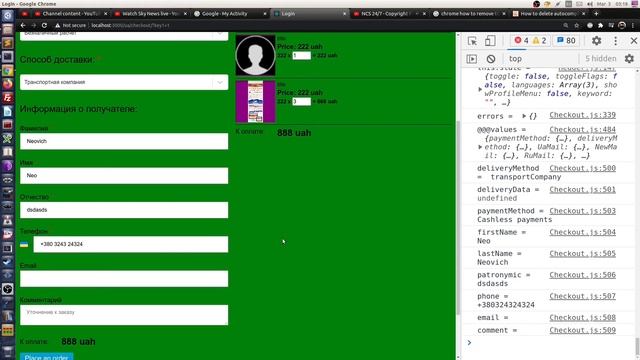Open console settings gear beside 5 hidden

click(x=629, y=59)
